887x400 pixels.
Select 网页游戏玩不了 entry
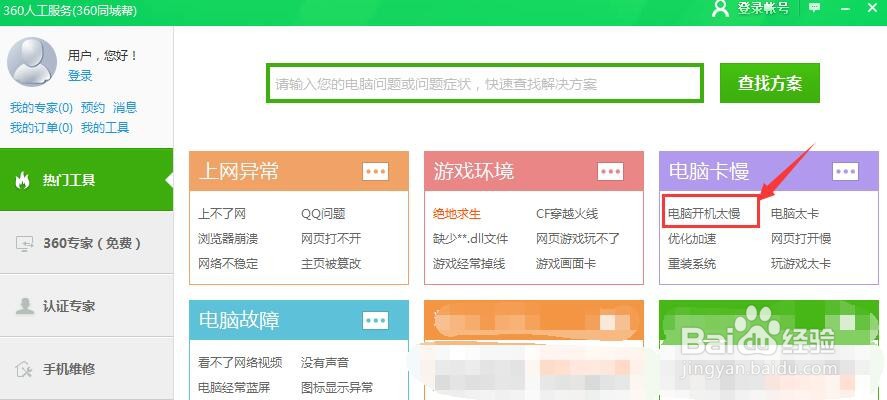click(x=578, y=239)
